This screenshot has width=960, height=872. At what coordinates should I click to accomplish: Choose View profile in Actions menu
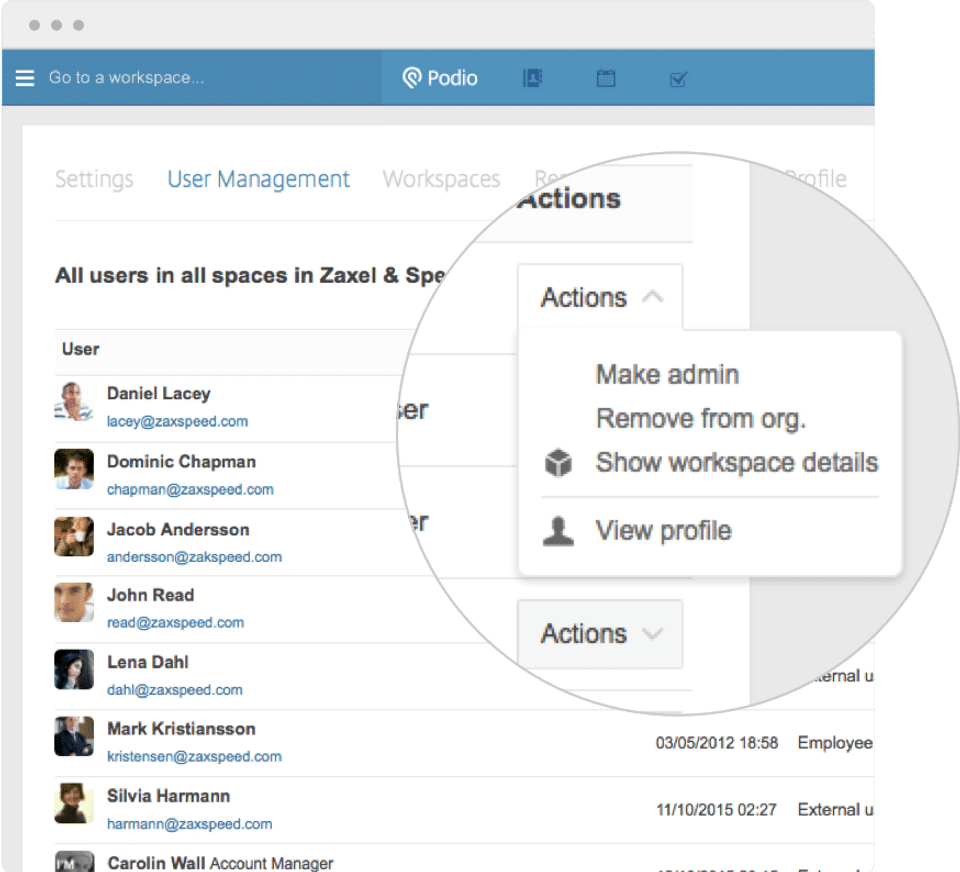[x=663, y=531]
